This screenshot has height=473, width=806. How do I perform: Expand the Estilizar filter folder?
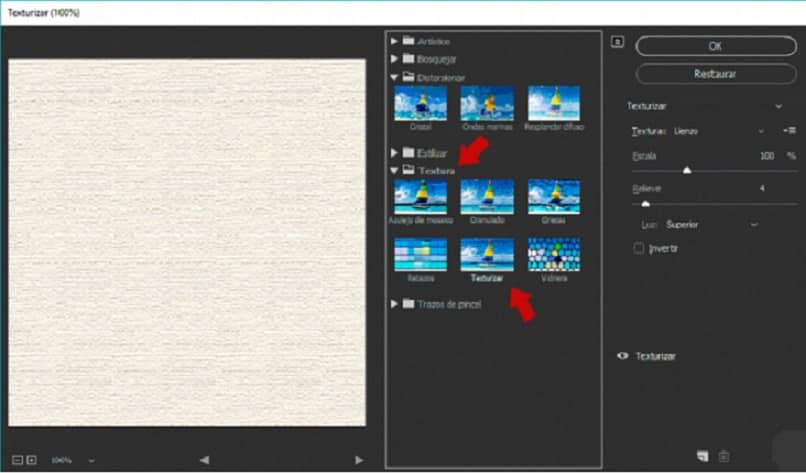point(394,153)
